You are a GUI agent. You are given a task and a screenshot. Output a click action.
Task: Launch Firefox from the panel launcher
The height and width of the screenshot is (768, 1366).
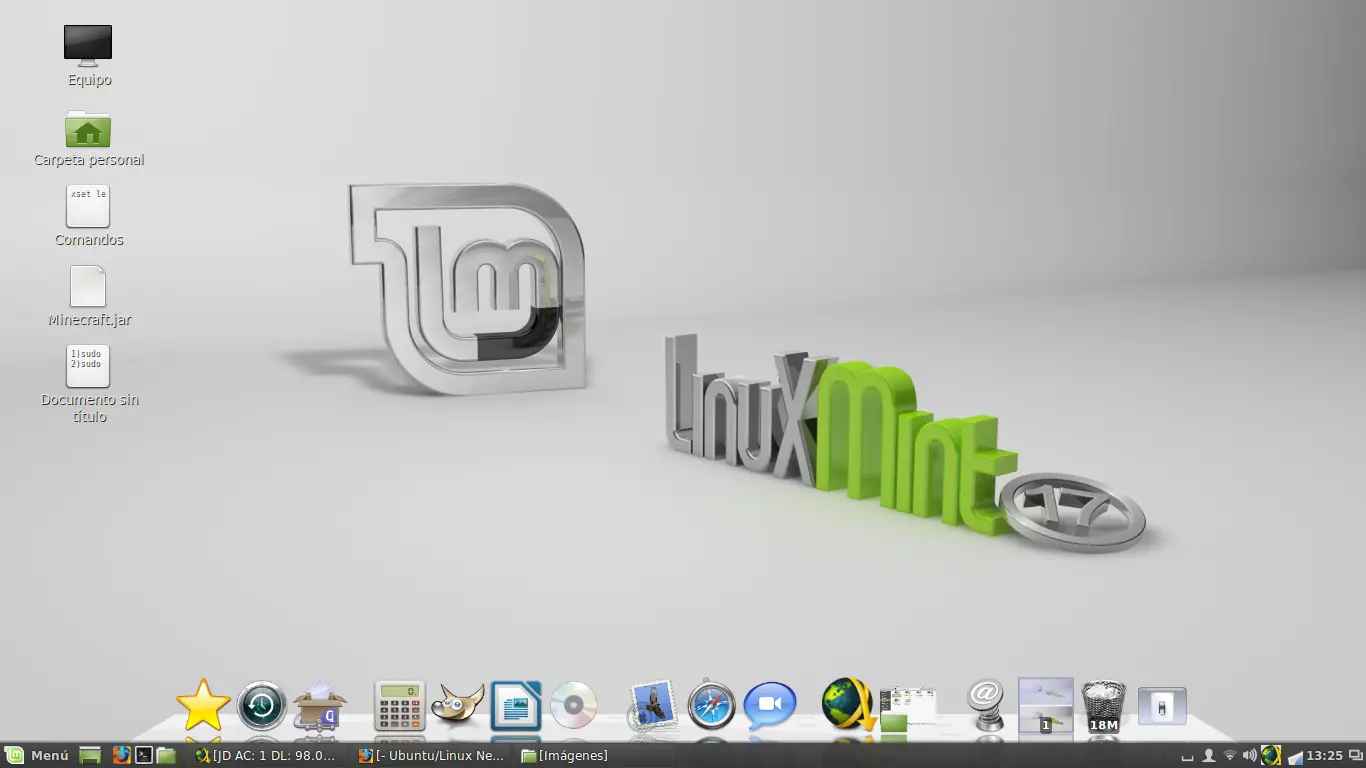(x=121, y=756)
